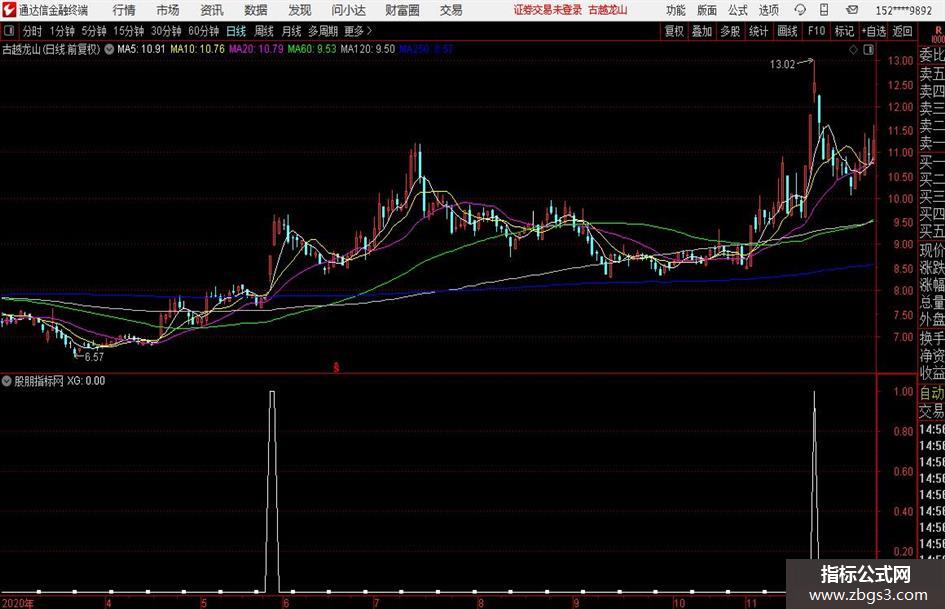Open the 版面 menu
945x609 pixels.
[x=707, y=10]
